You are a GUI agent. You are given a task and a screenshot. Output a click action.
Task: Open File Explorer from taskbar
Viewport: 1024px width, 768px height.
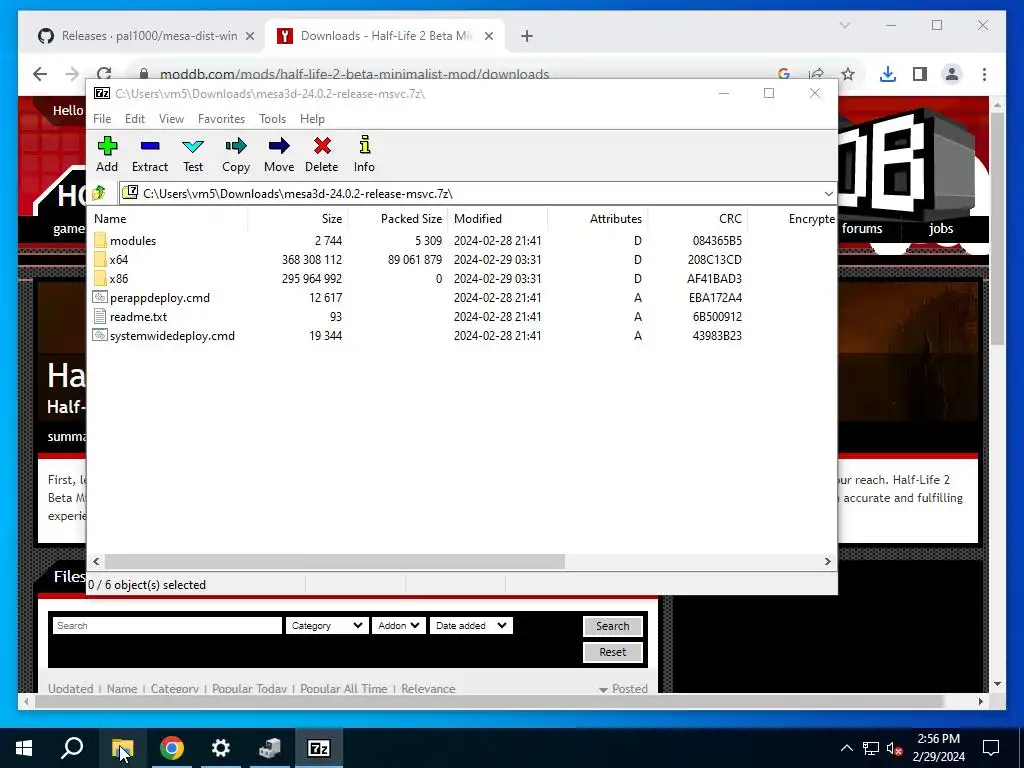(122, 748)
